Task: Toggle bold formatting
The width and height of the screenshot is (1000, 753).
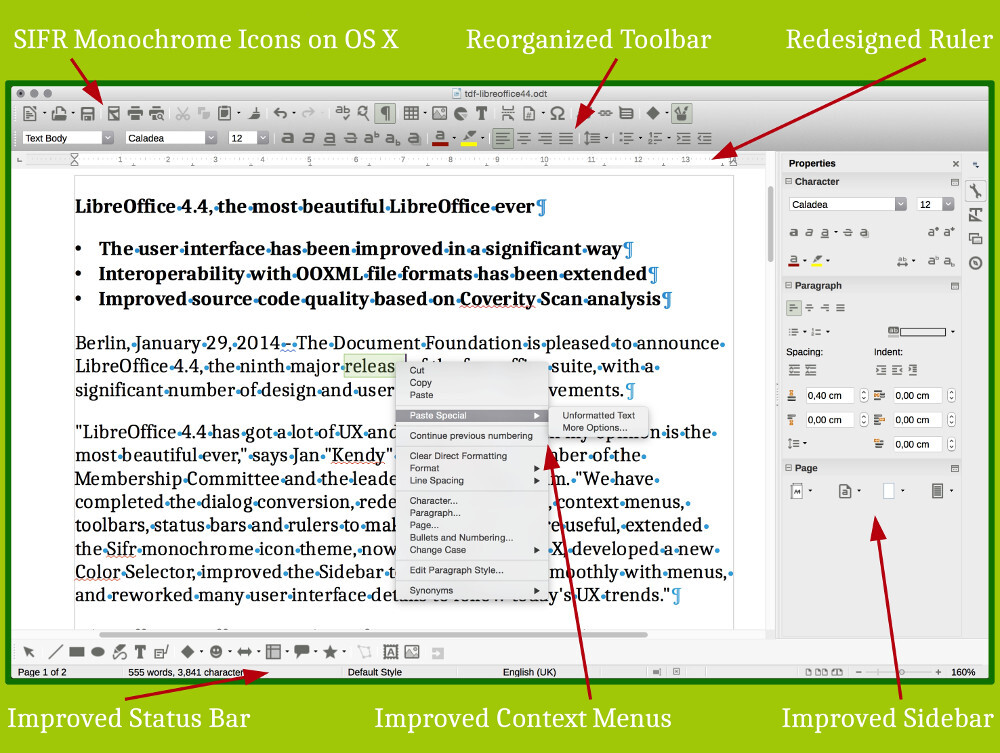Action: tap(288, 137)
